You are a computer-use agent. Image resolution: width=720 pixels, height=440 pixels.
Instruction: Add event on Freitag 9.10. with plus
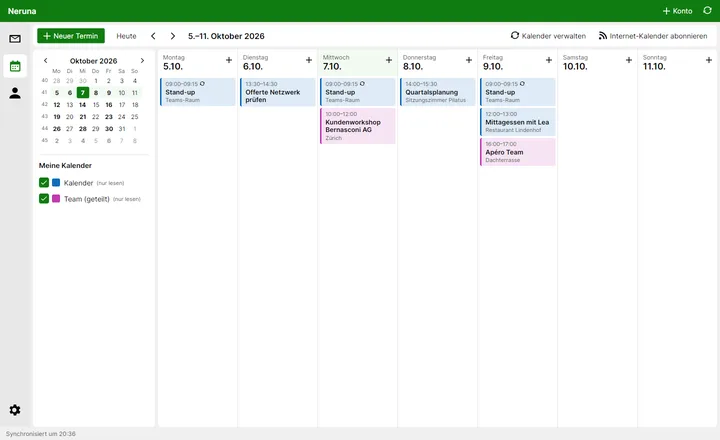coord(548,60)
